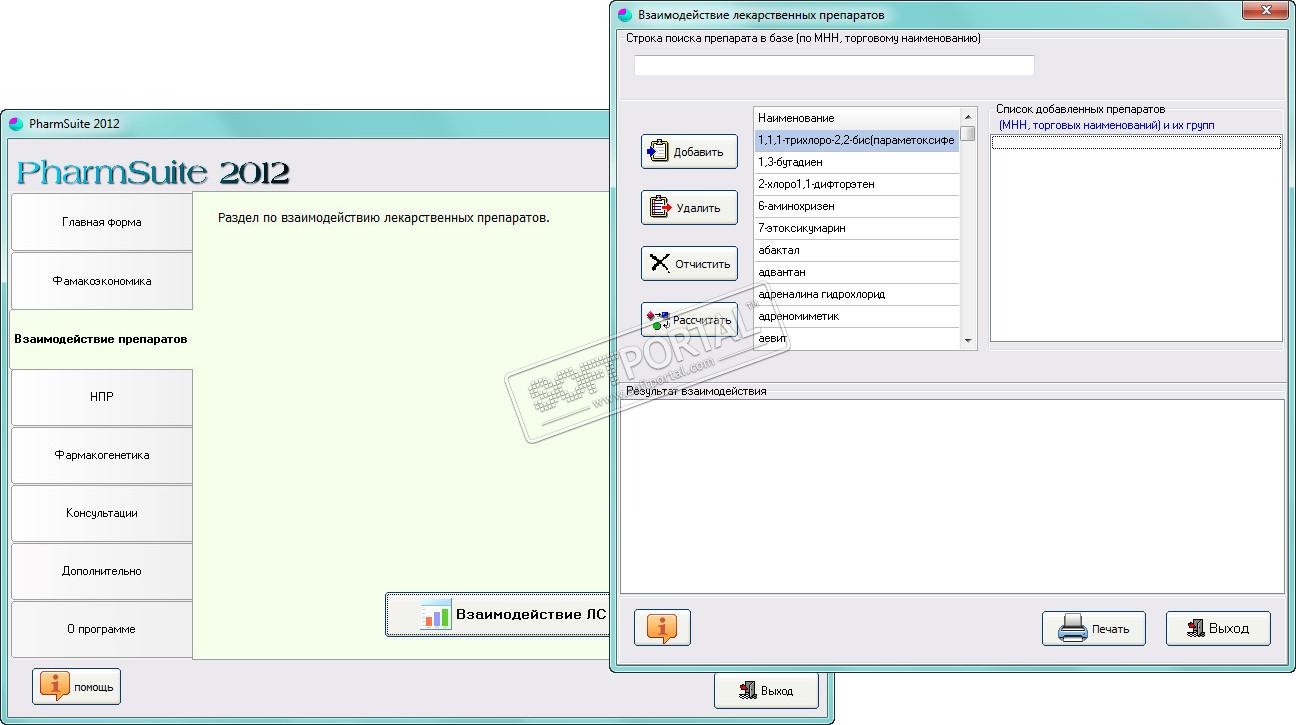1296x725 pixels.
Task: Click the remove icon on the Удалить button
Action: (660, 207)
